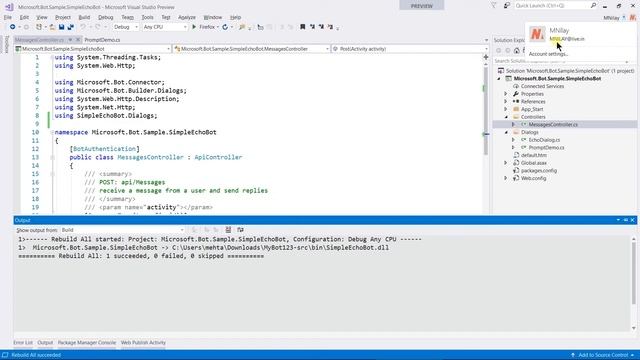Open the Debug menu
The height and width of the screenshot is (360, 640).
tap(106, 18)
